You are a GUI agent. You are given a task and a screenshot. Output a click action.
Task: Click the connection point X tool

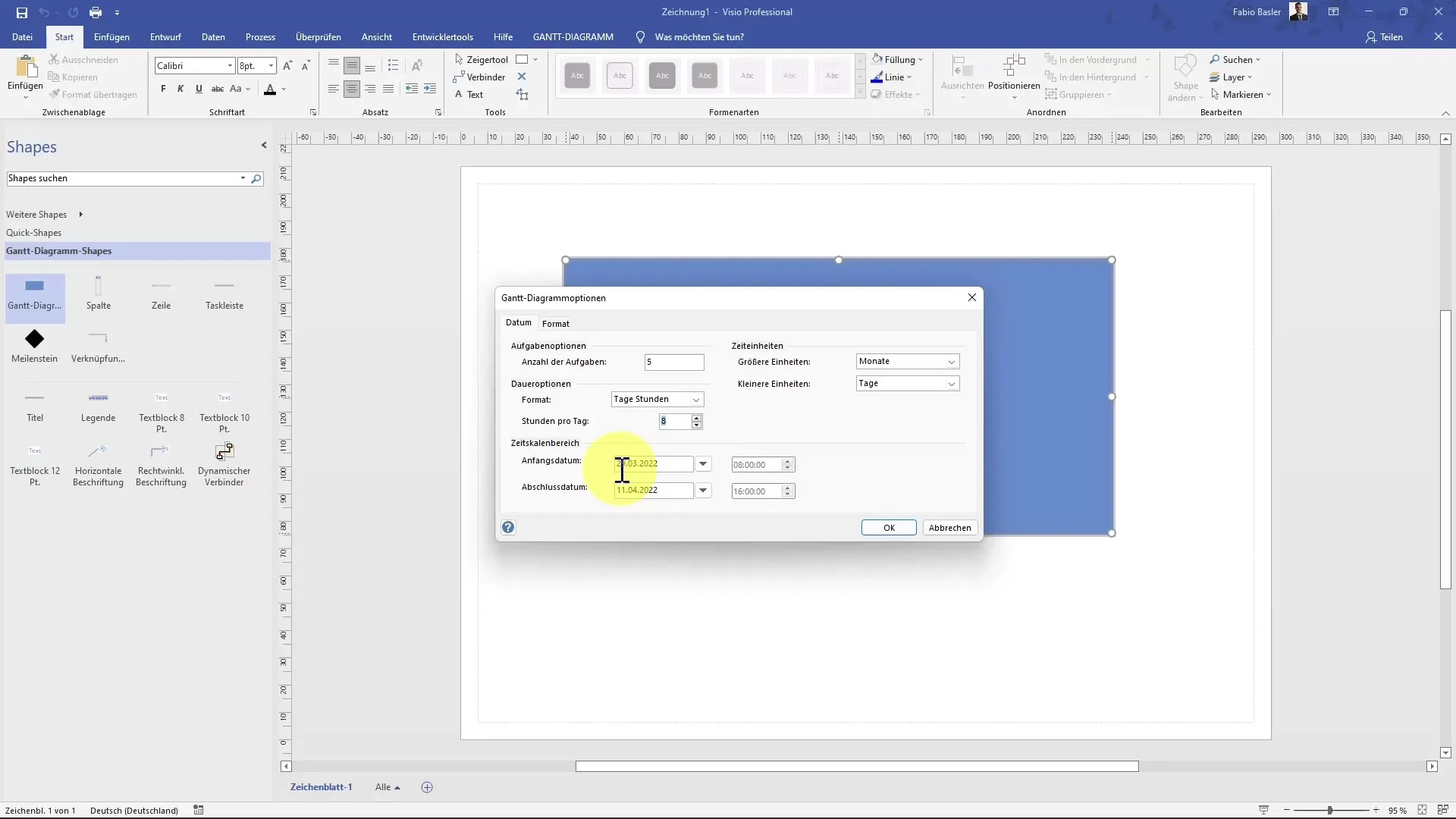[522, 77]
